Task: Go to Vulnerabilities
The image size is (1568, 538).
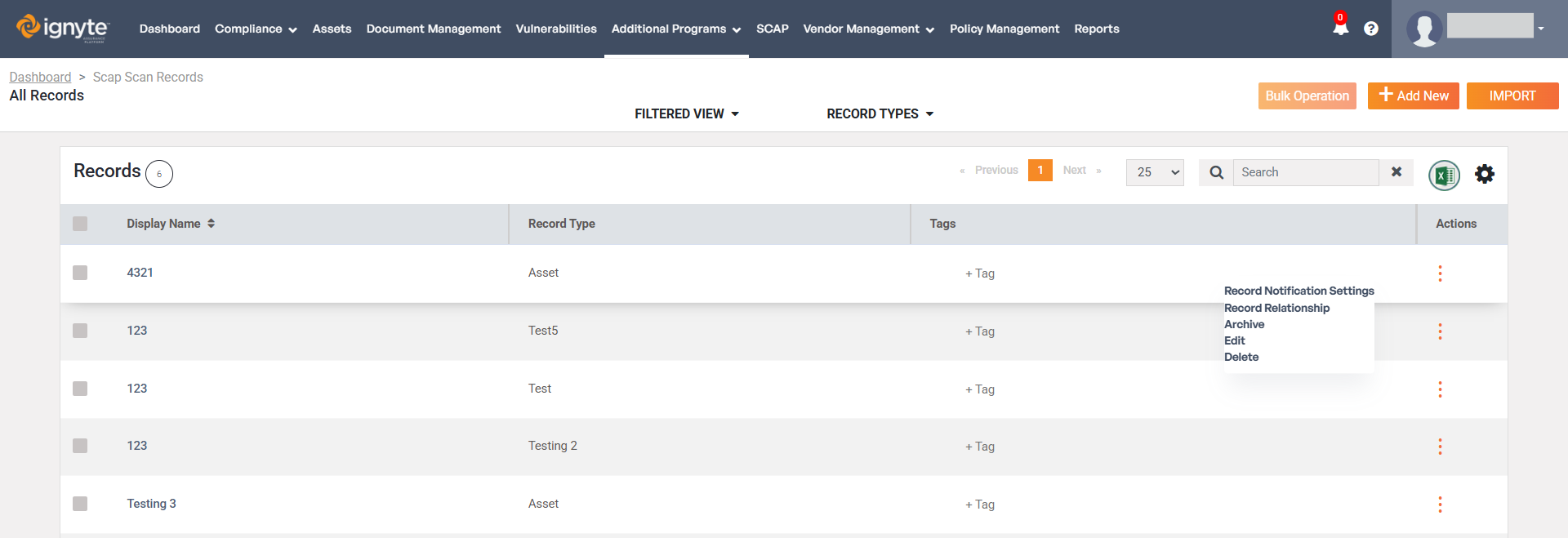Action: click(x=556, y=29)
